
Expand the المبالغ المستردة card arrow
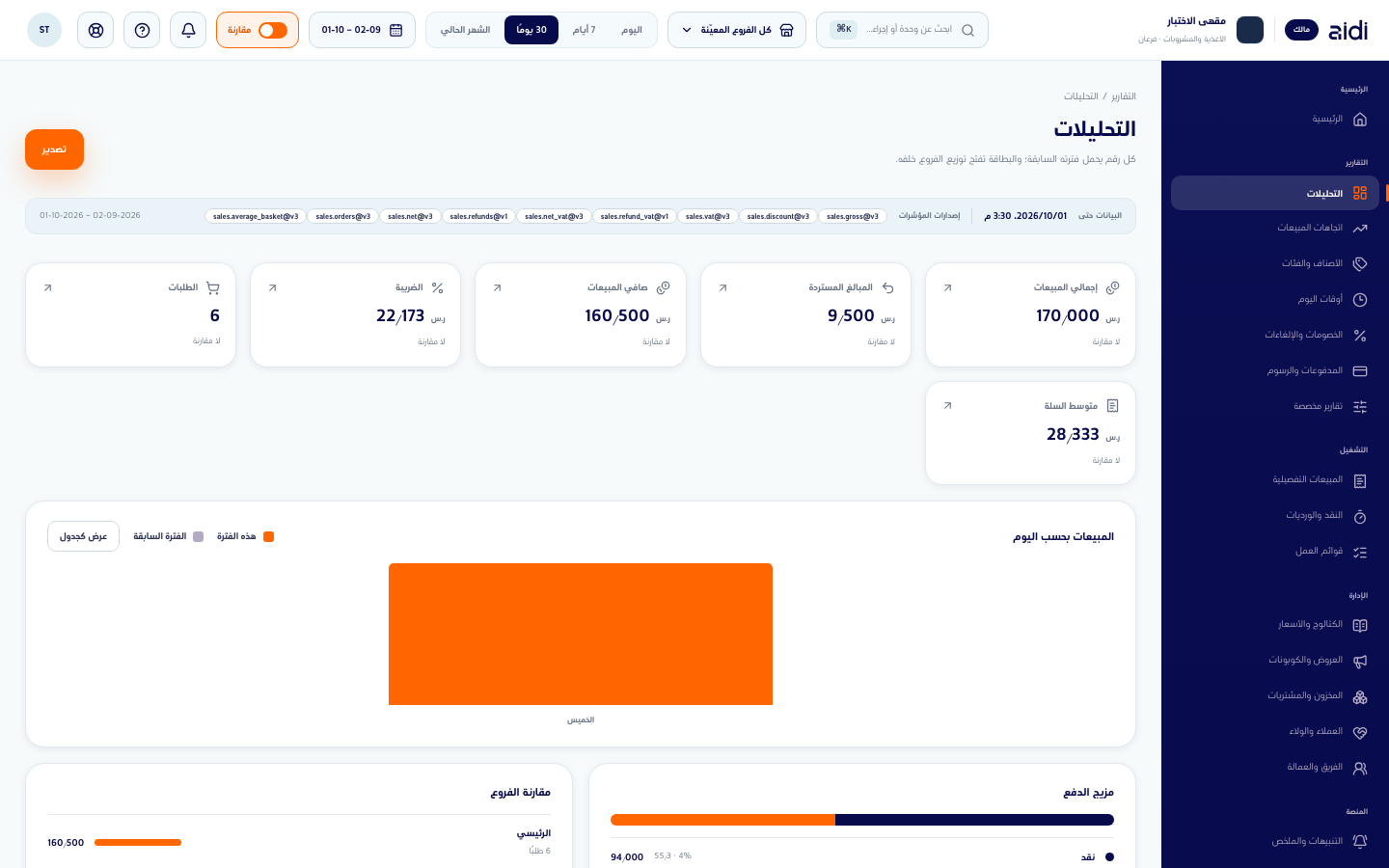(722, 287)
